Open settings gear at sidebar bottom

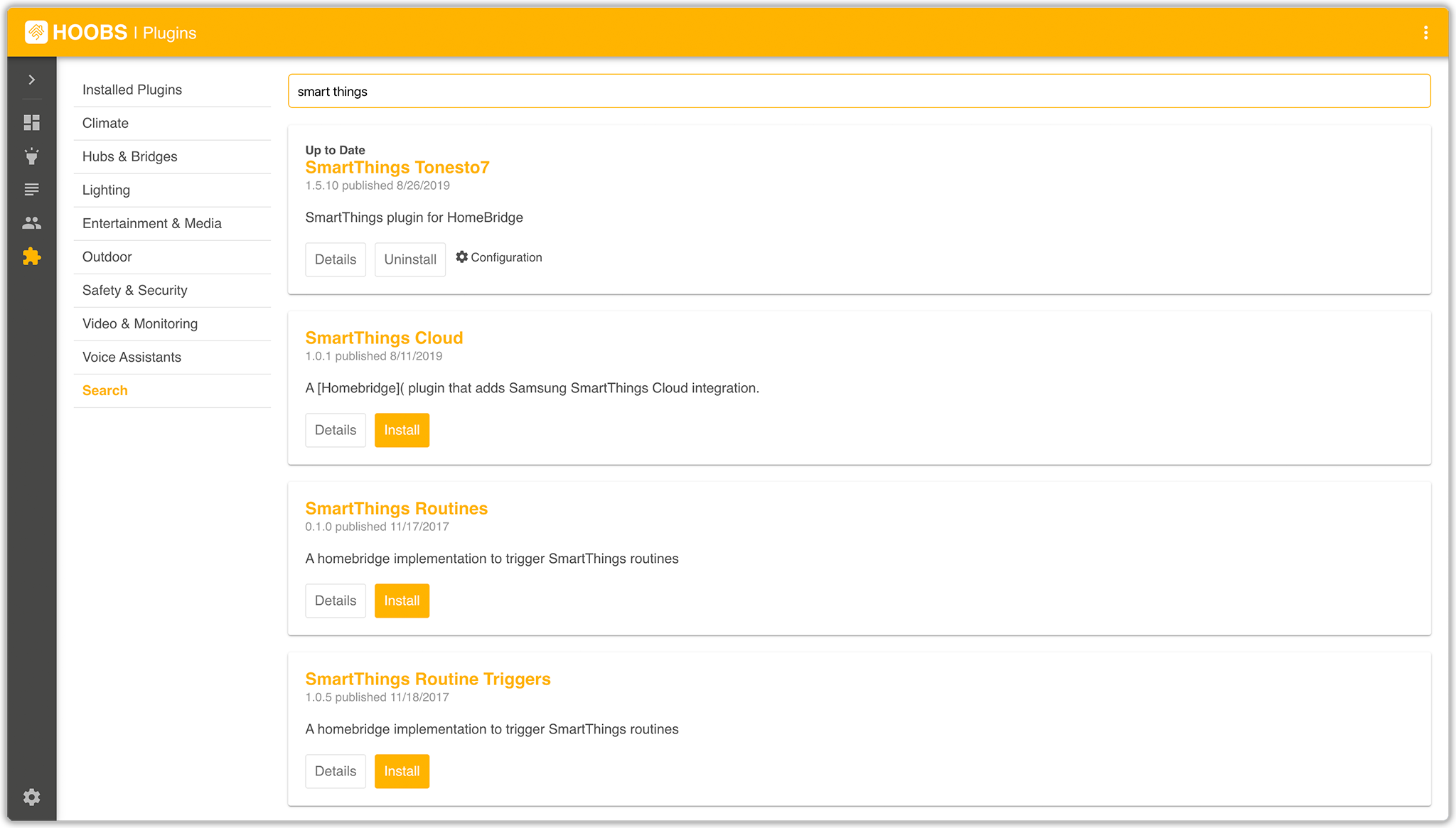31,797
